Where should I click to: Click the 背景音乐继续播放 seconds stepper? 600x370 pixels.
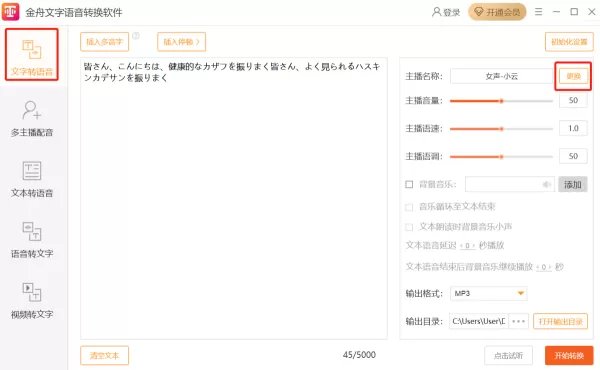click(x=544, y=267)
